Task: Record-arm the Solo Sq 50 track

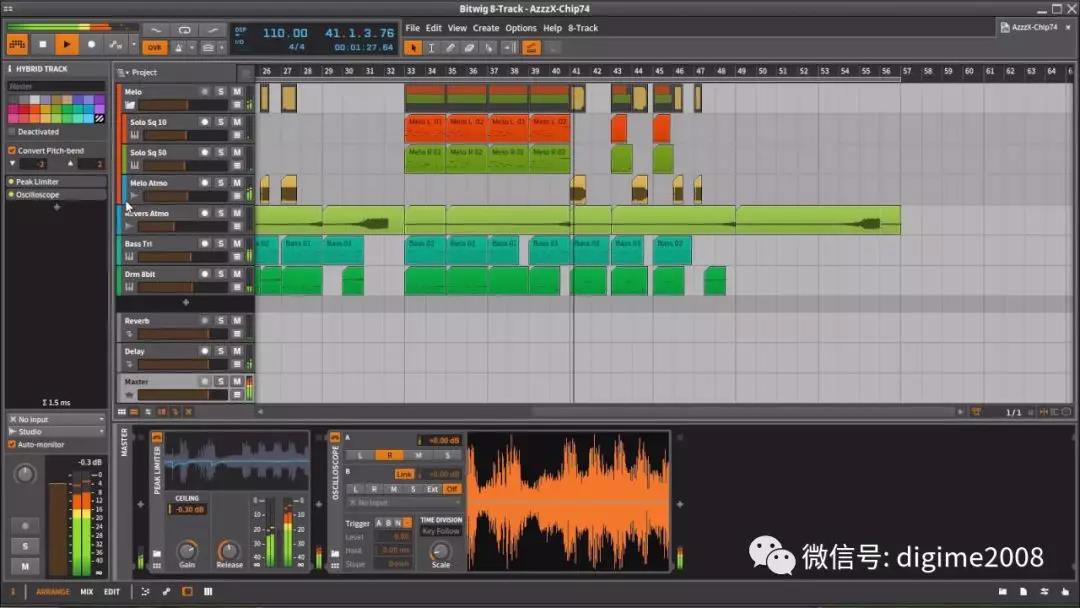Action: tap(205, 152)
